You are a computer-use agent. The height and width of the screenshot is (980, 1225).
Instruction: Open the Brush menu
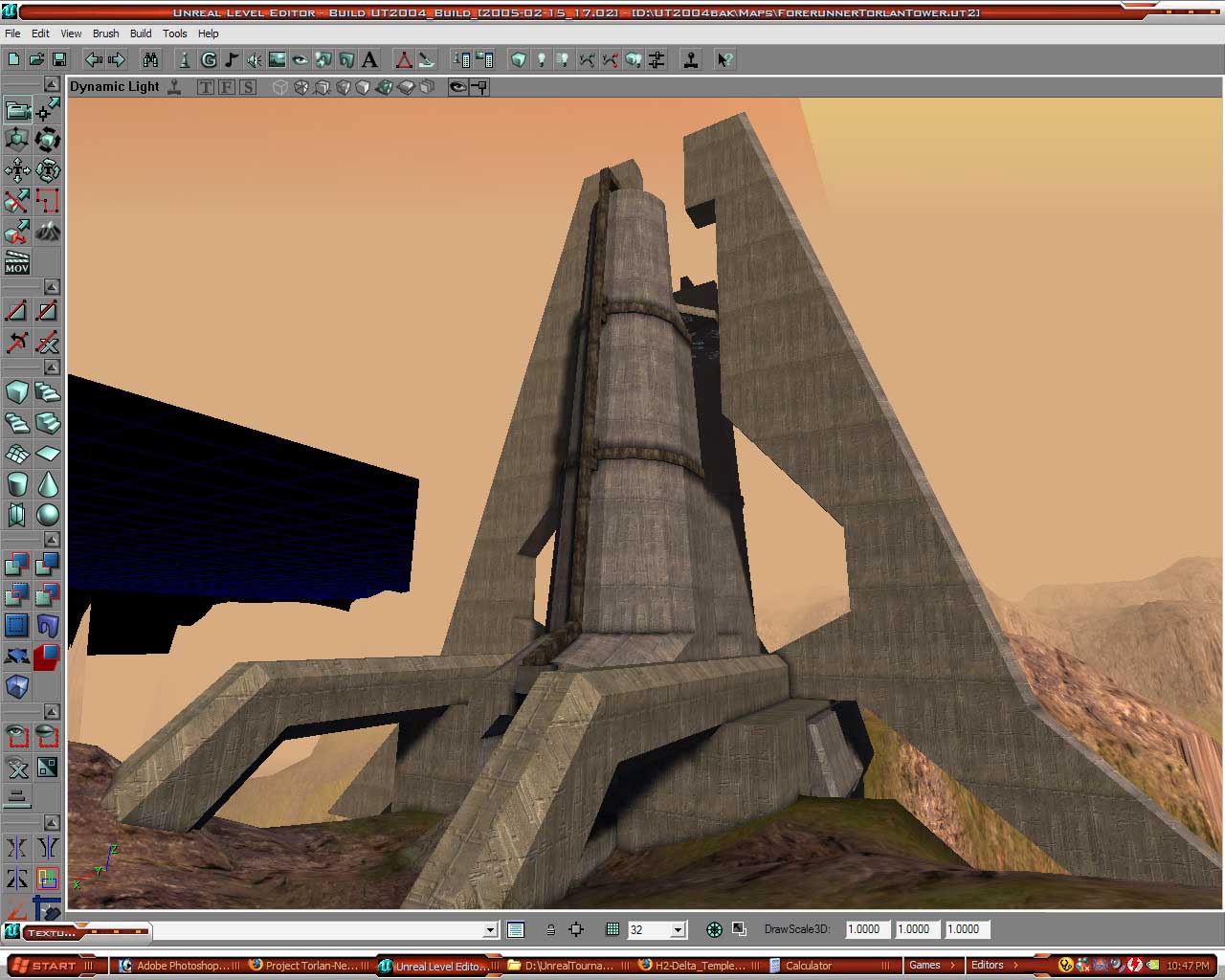tap(105, 33)
